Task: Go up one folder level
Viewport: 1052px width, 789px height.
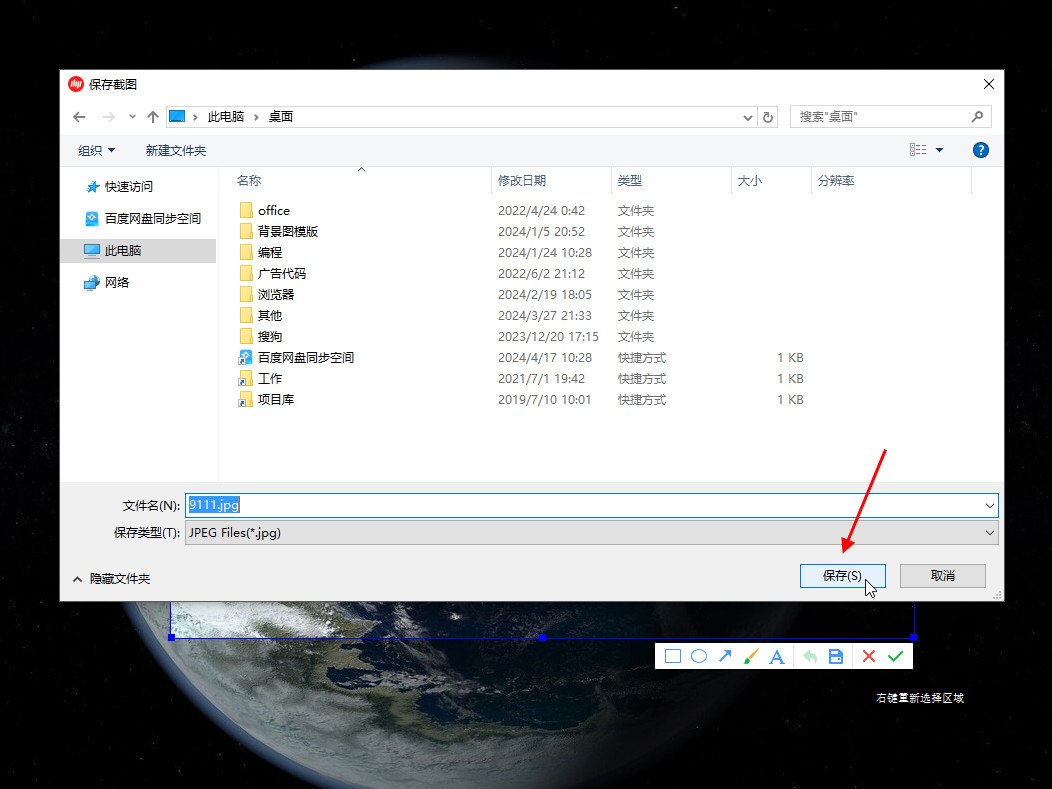Action: pos(153,117)
